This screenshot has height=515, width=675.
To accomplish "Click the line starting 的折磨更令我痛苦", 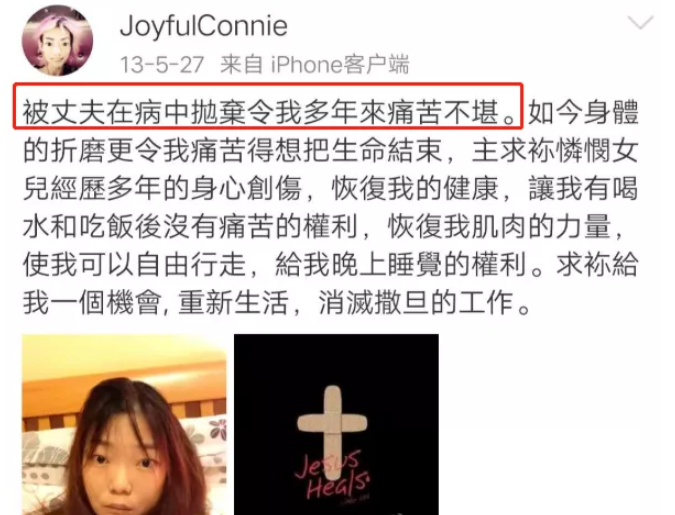I will click(330, 150).
